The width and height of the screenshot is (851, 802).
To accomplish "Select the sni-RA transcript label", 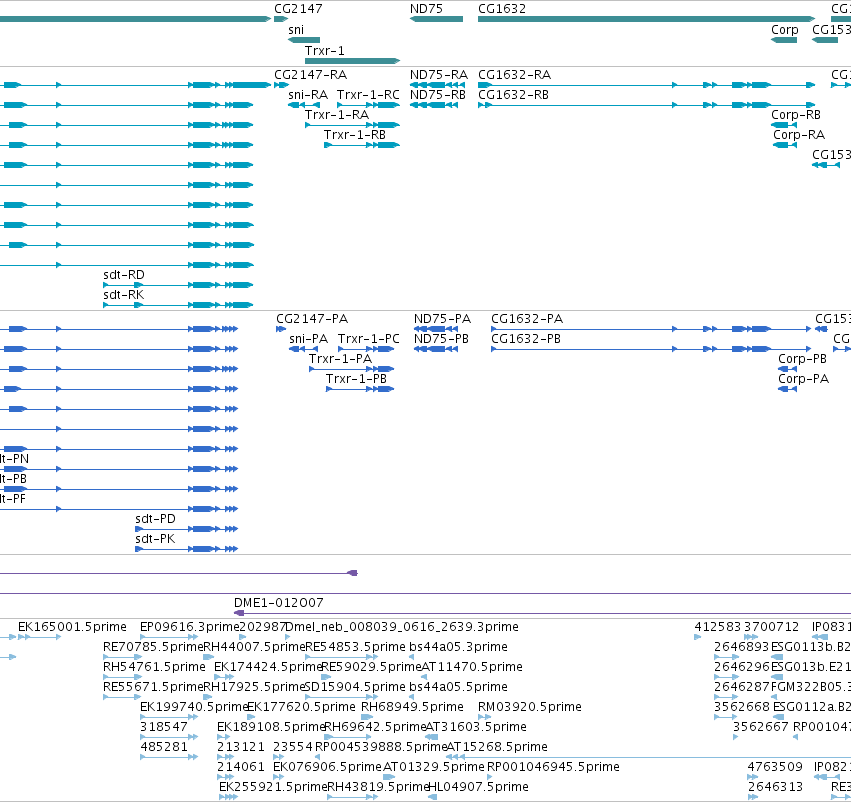I will pyautogui.click(x=308, y=94).
